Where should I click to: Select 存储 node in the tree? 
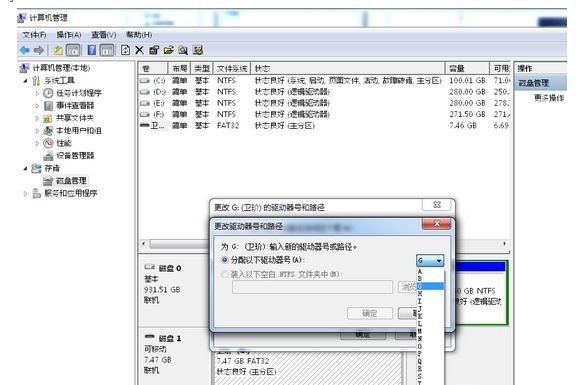(x=52, y=168)
